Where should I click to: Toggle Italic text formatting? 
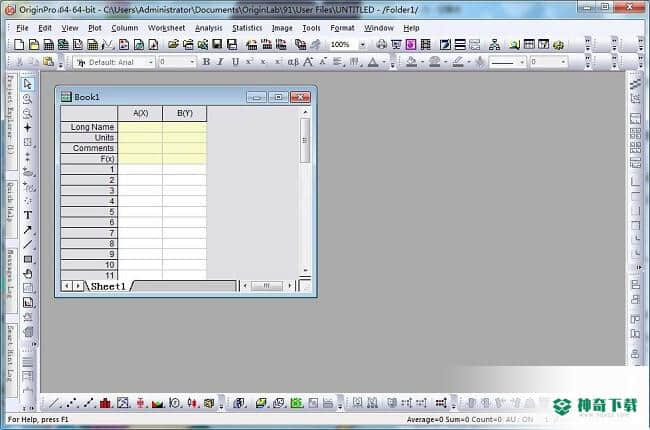pos(221,62)
